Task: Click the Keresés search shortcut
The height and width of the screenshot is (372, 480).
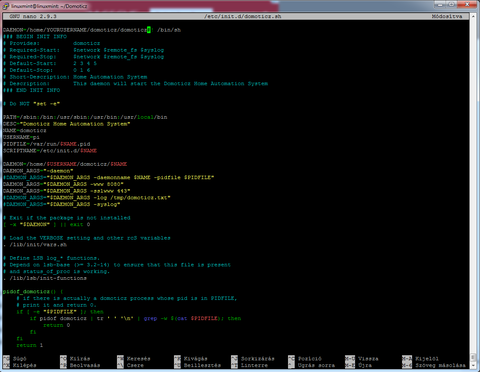Action: 134,359
